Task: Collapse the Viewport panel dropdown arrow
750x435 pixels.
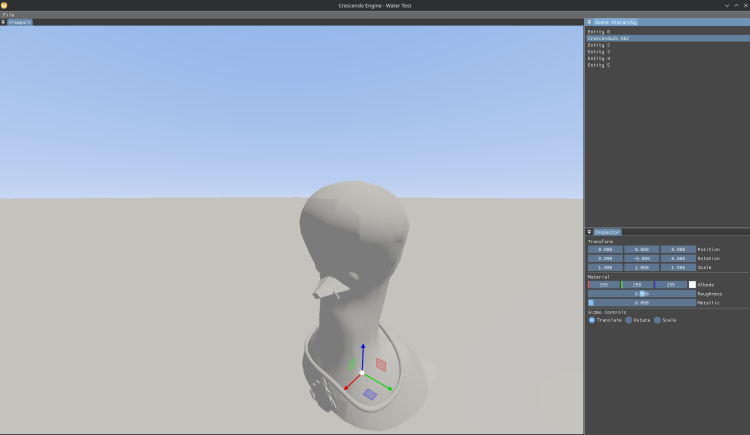Action: pyautogui.click(x=3, y=22)
